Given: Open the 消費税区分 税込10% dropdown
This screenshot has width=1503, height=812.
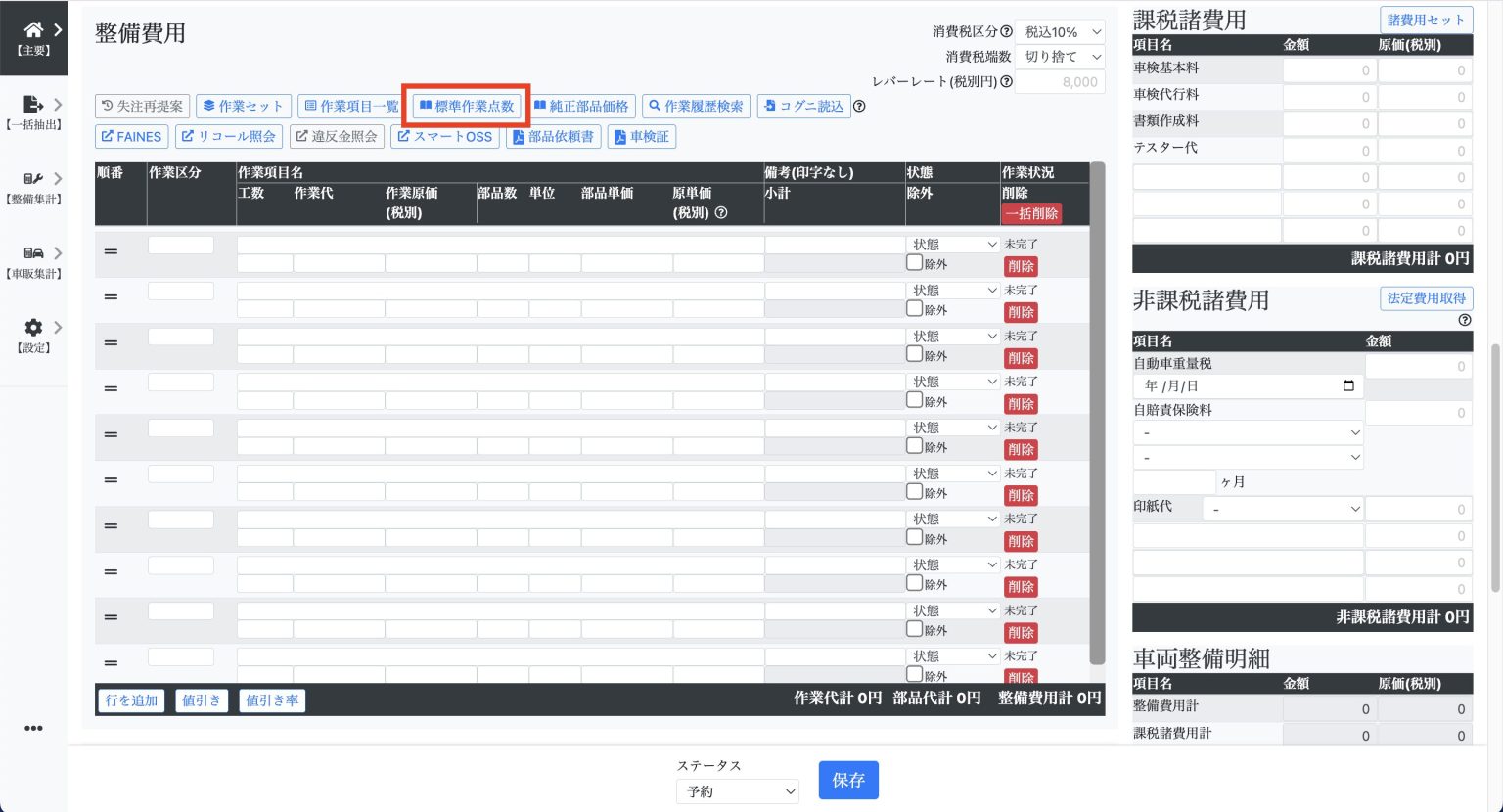Looking at the screenshot, I should (x=1060, y=32).
